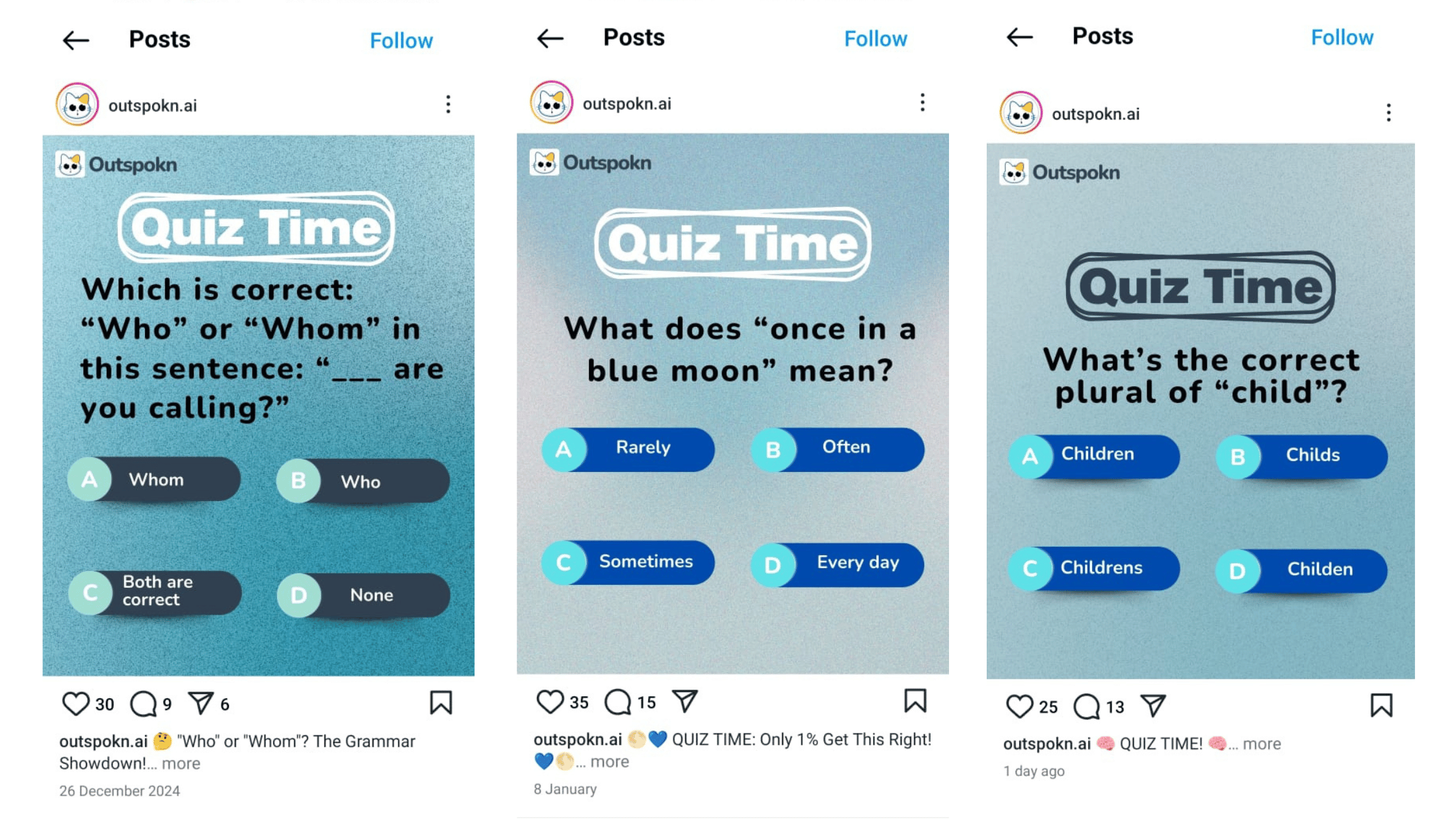Follow outspokn.ai from third post
Image resolution: width=1456 pixels, height=819 pixels.
click(1342, 37)
